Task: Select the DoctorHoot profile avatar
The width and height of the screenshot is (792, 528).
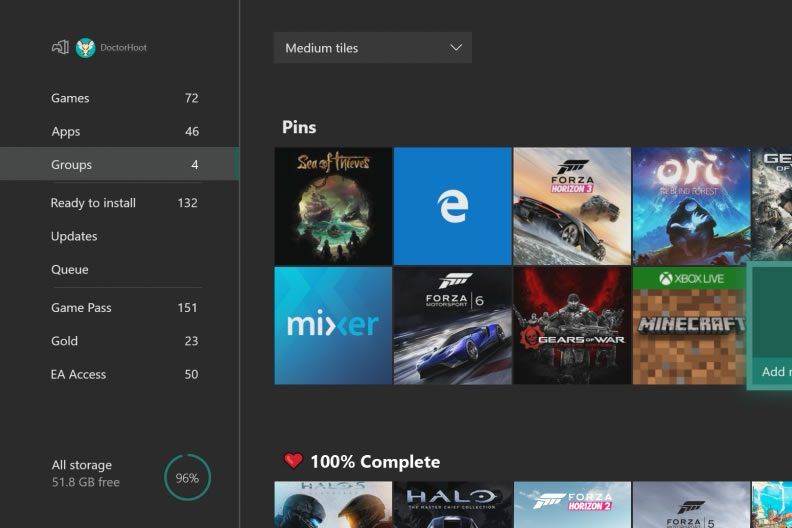Action: pos(85,48)
